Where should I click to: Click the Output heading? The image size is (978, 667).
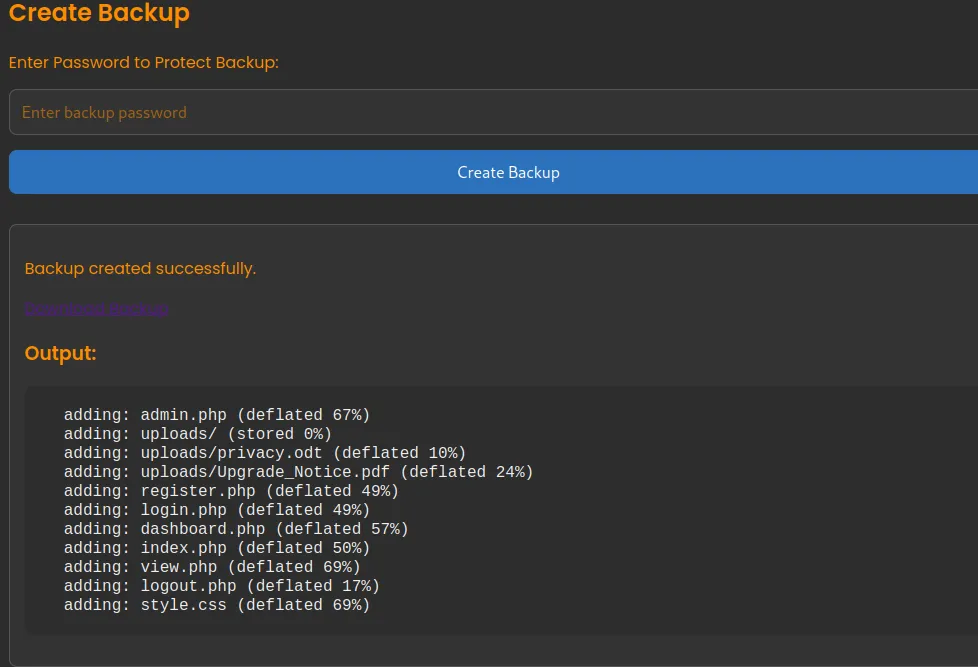(x=61, y=353)
